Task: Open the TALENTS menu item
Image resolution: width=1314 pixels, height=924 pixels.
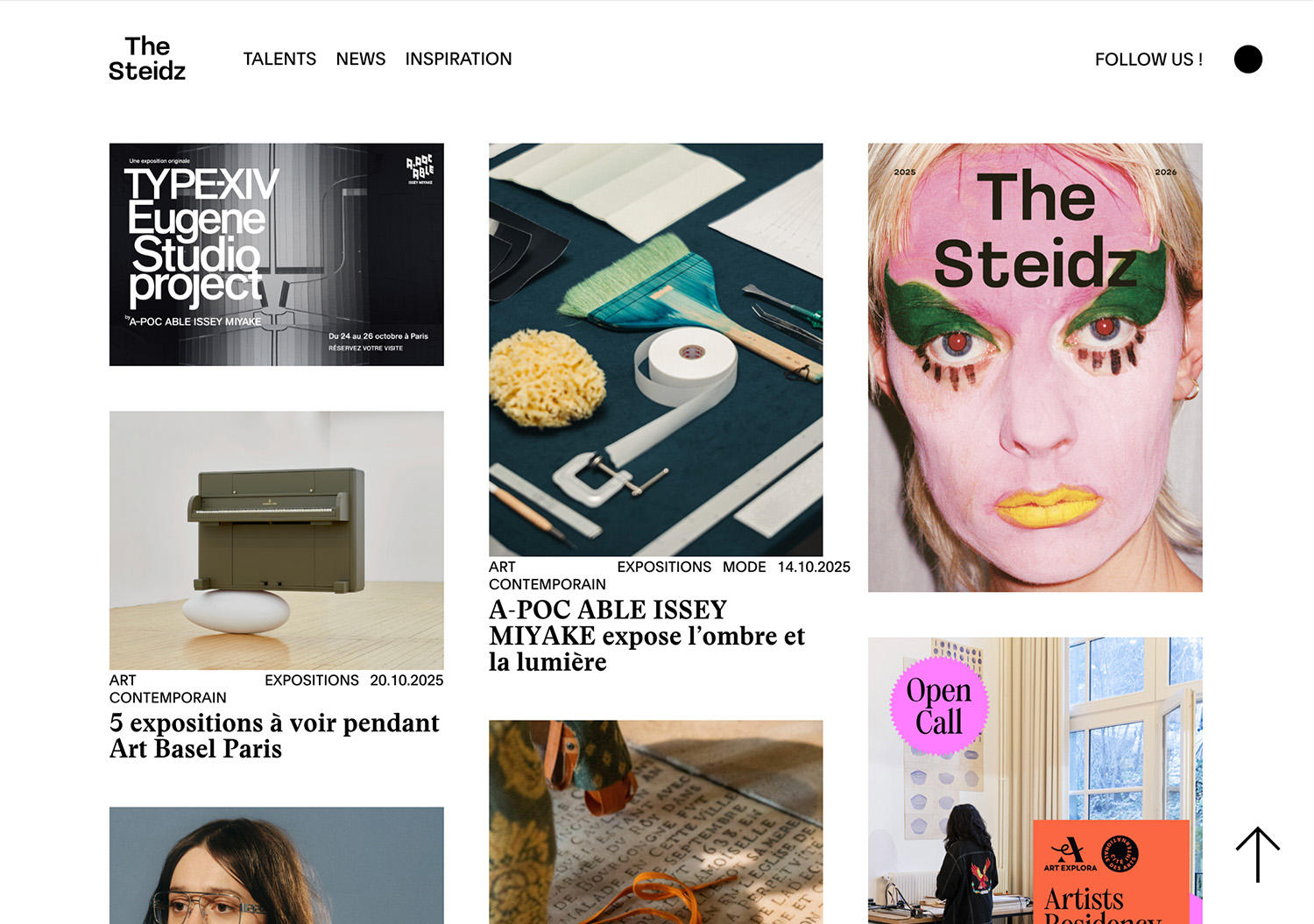Action: 279,59
